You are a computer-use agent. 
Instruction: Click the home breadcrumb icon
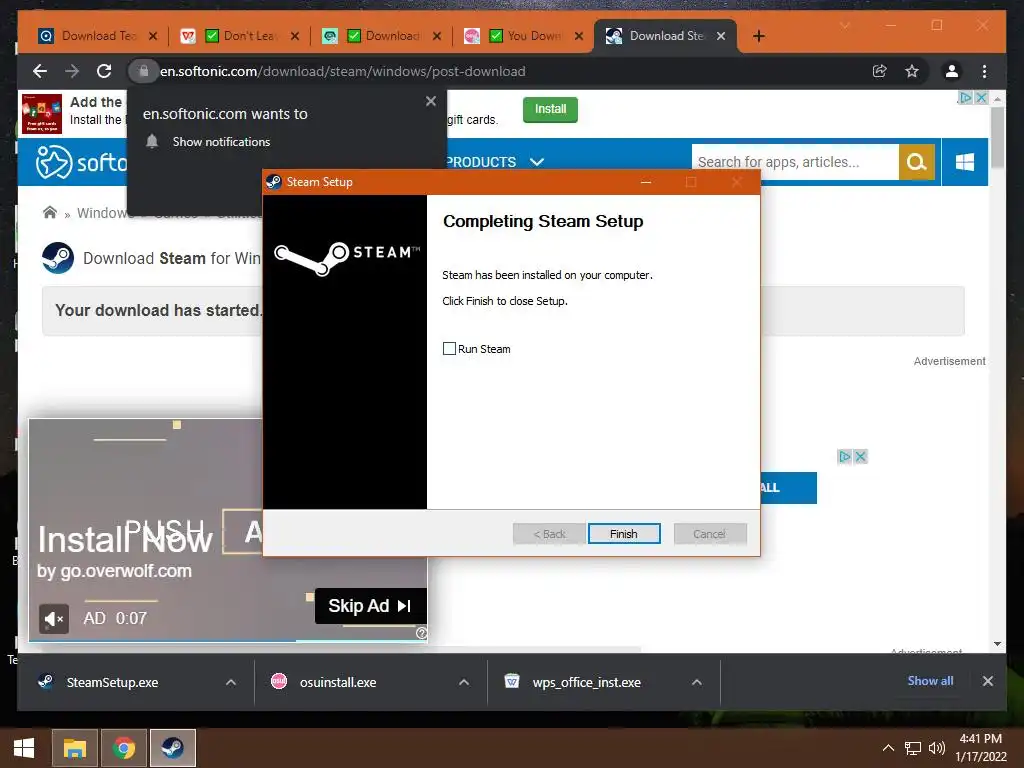[x=50, y=212]
